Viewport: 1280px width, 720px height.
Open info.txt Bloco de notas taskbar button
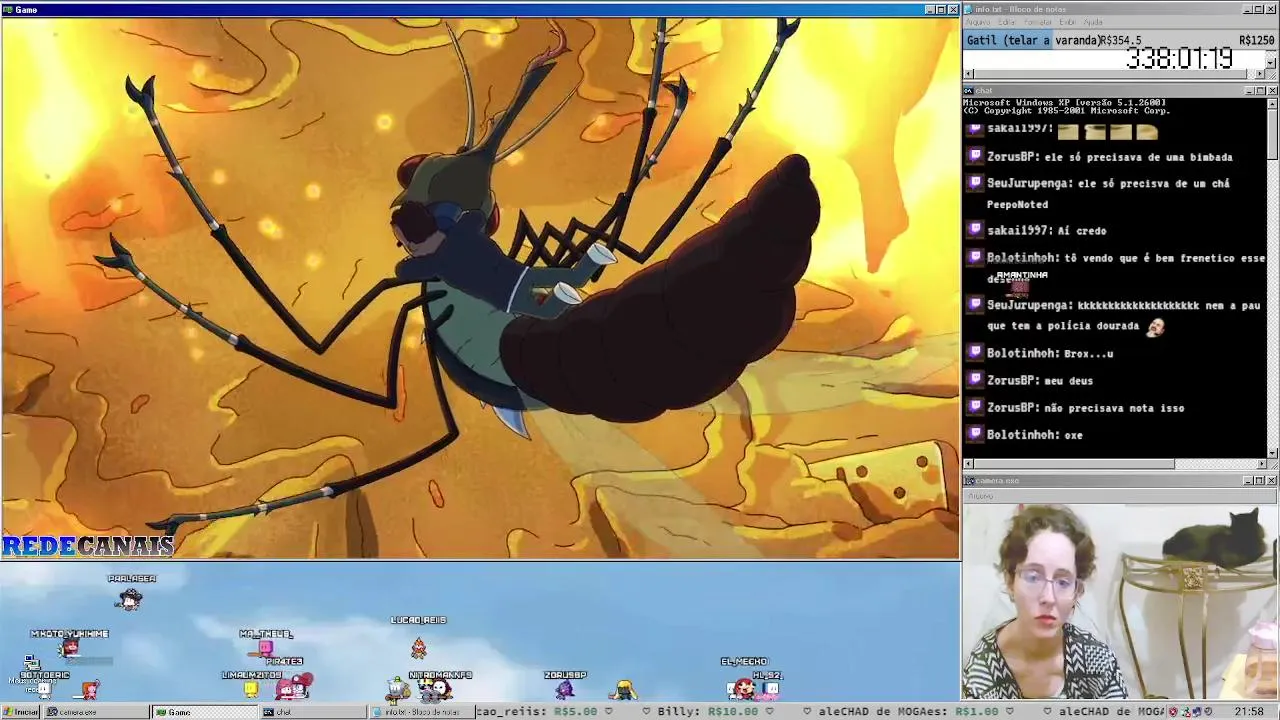click(421, 712)
